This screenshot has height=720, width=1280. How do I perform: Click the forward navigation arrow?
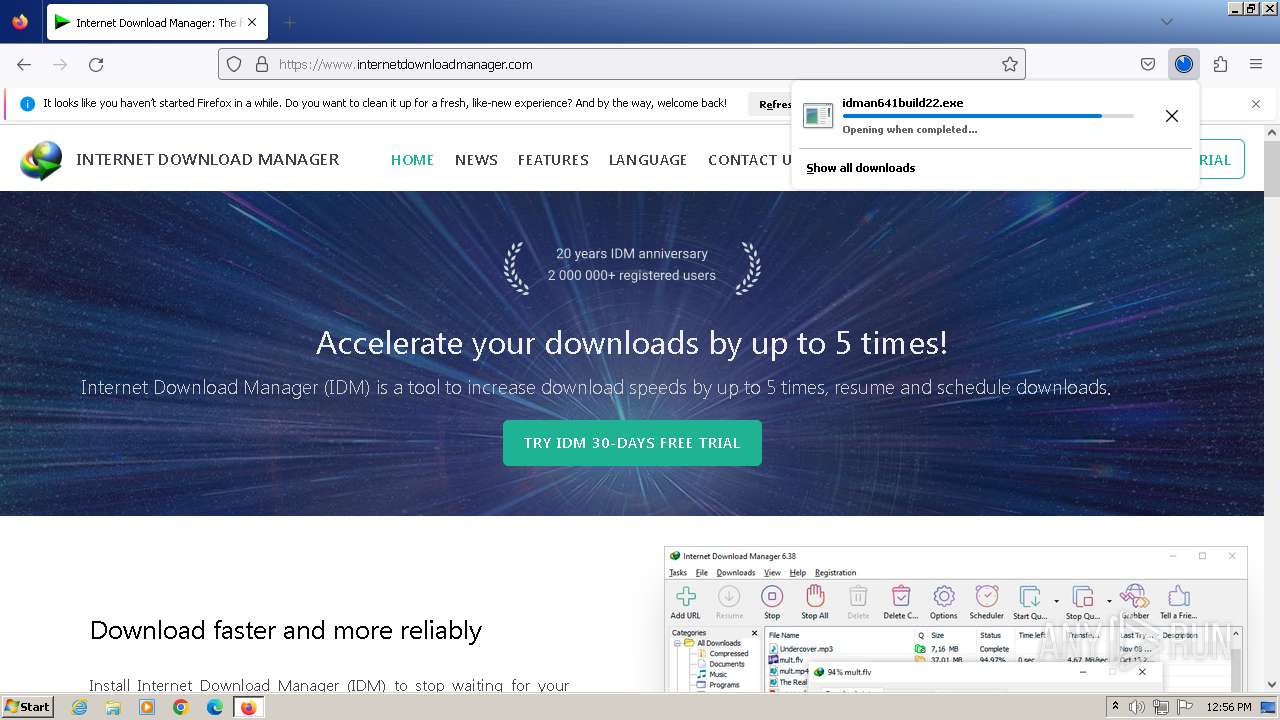click(x=60, y=64)
